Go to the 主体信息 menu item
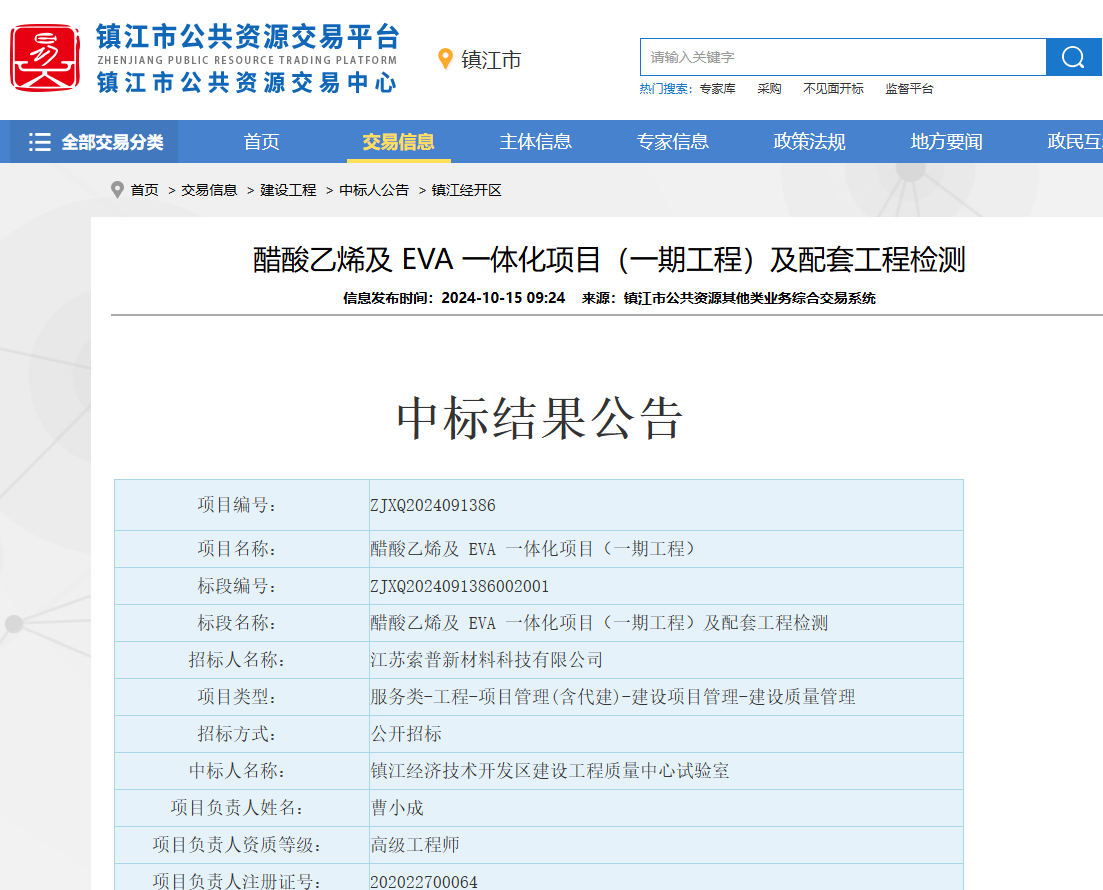The width and height of the screenshot is (1103, 890). click(x=535, y=142)
